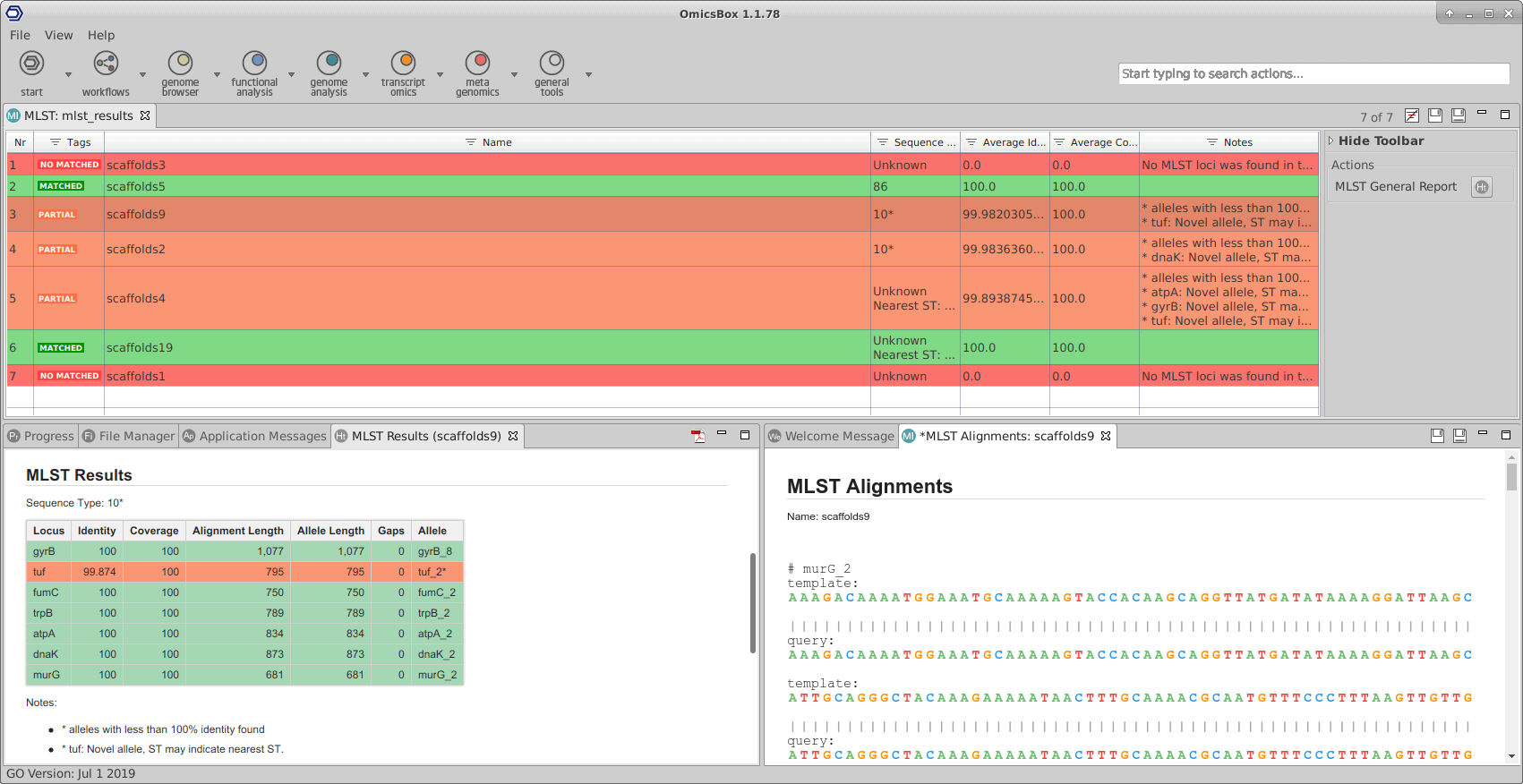Launch the genome browser tool
The width and height of the screenshot is (1523, 784).
click(180, 64)
